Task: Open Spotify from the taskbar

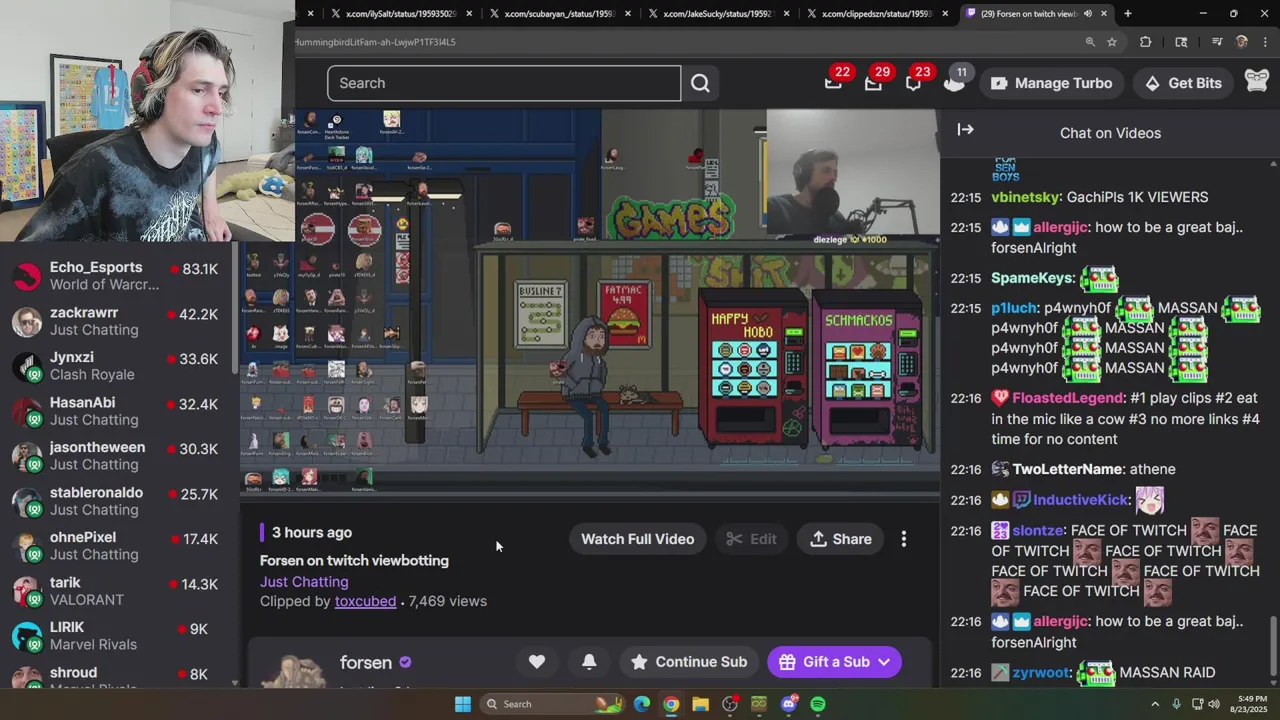Action: click(818, 704)
